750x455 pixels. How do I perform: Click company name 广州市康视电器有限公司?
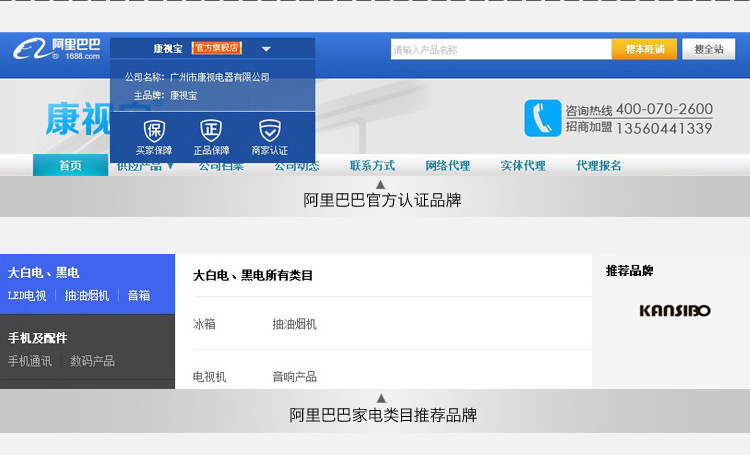point(220,77)
